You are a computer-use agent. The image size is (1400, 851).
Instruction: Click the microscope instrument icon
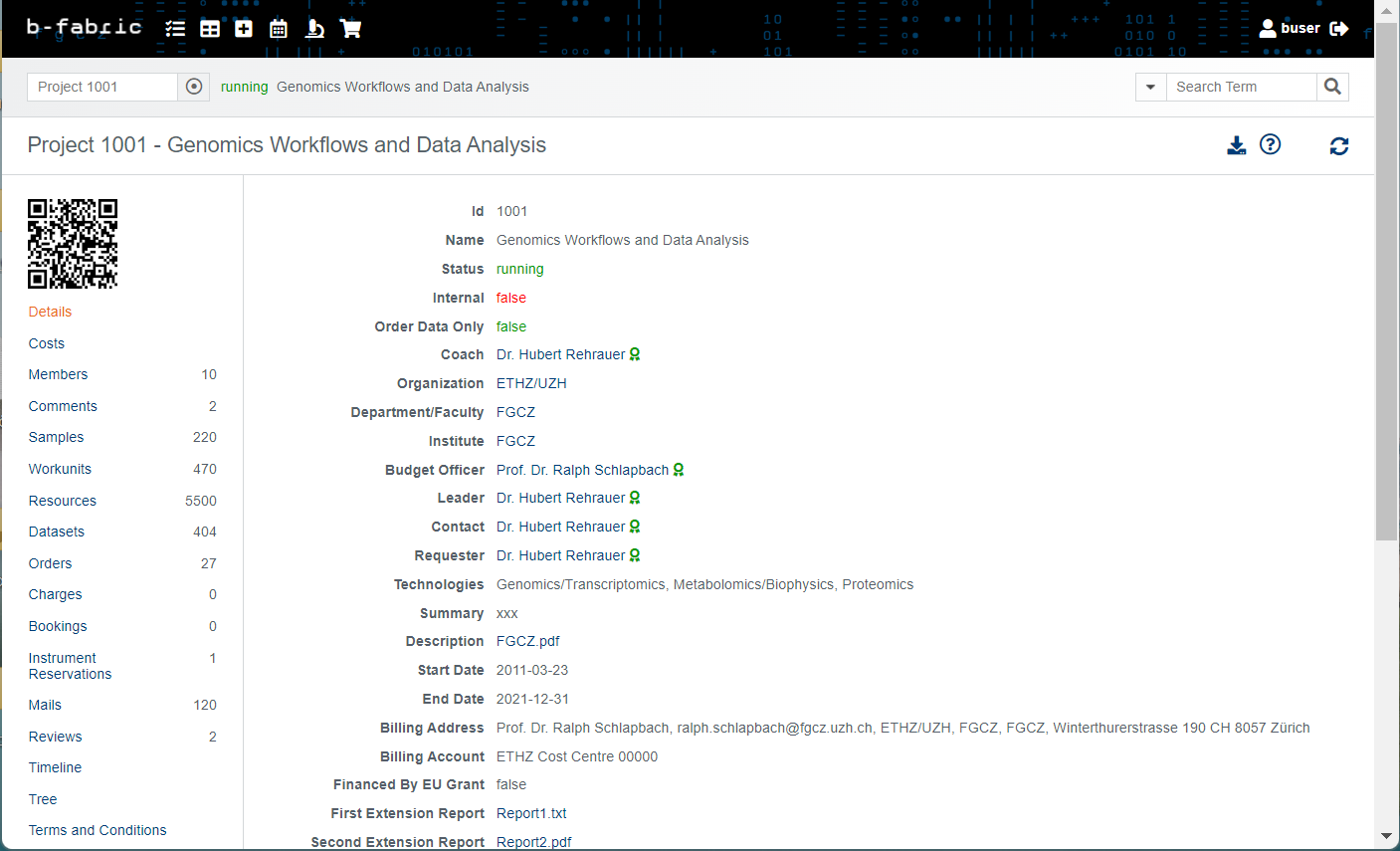pos(314,29)
